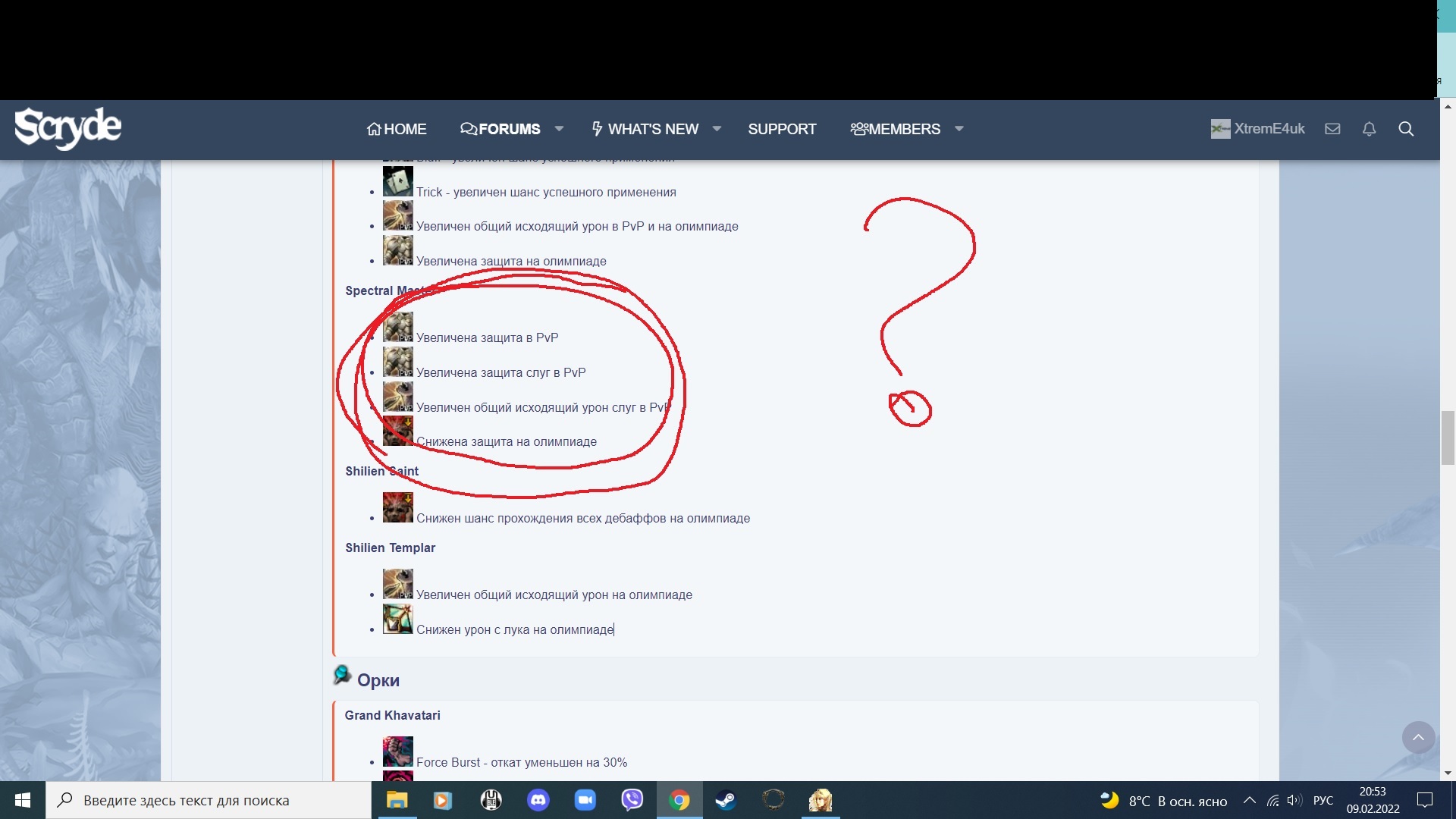
Task: Click the Windows taskbar search field
Action: tap(209, 800)
